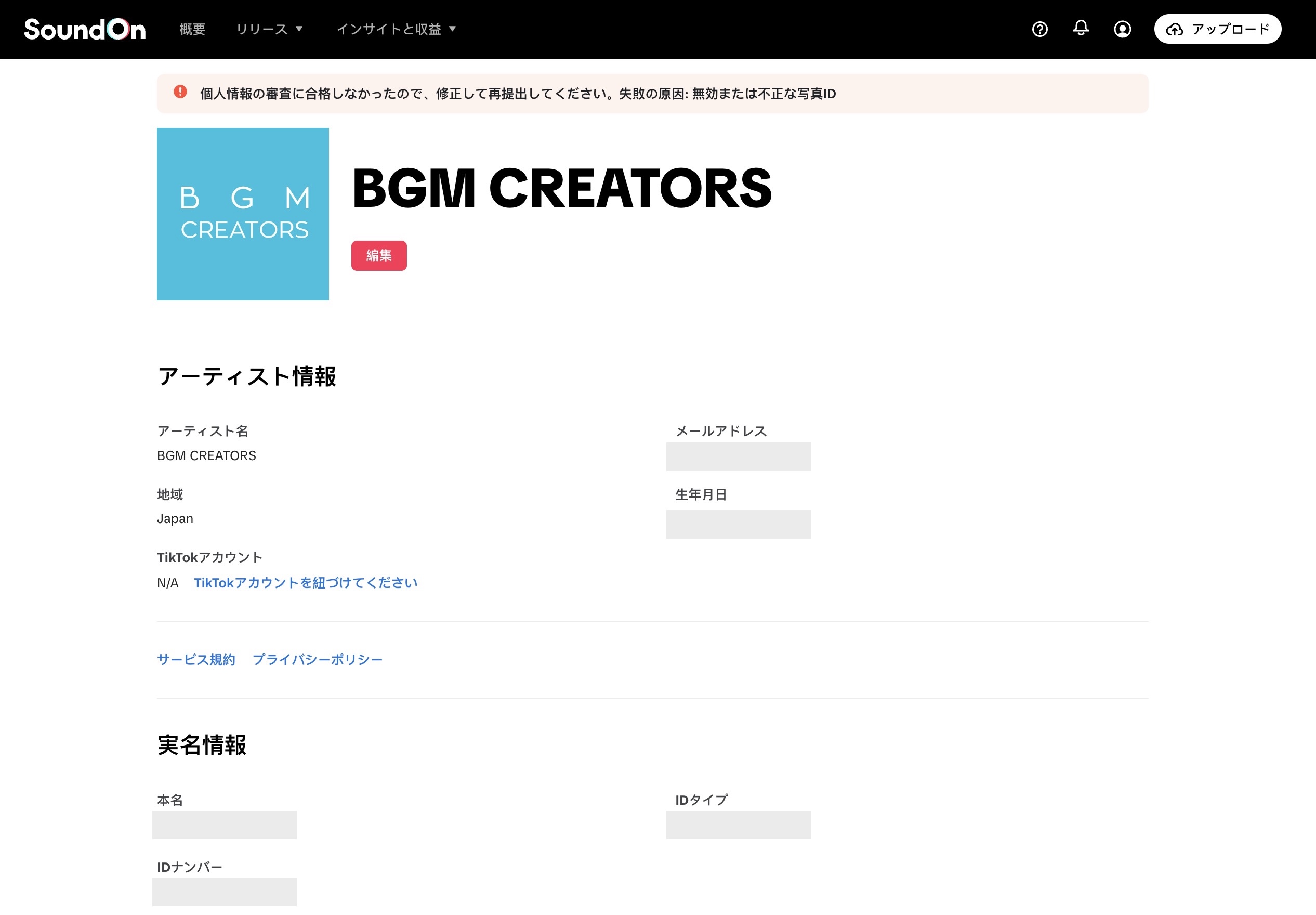Click the redacted 生年月日 field
The width and height of the screenshot is (1316, 915).
(x=738, y=525)
